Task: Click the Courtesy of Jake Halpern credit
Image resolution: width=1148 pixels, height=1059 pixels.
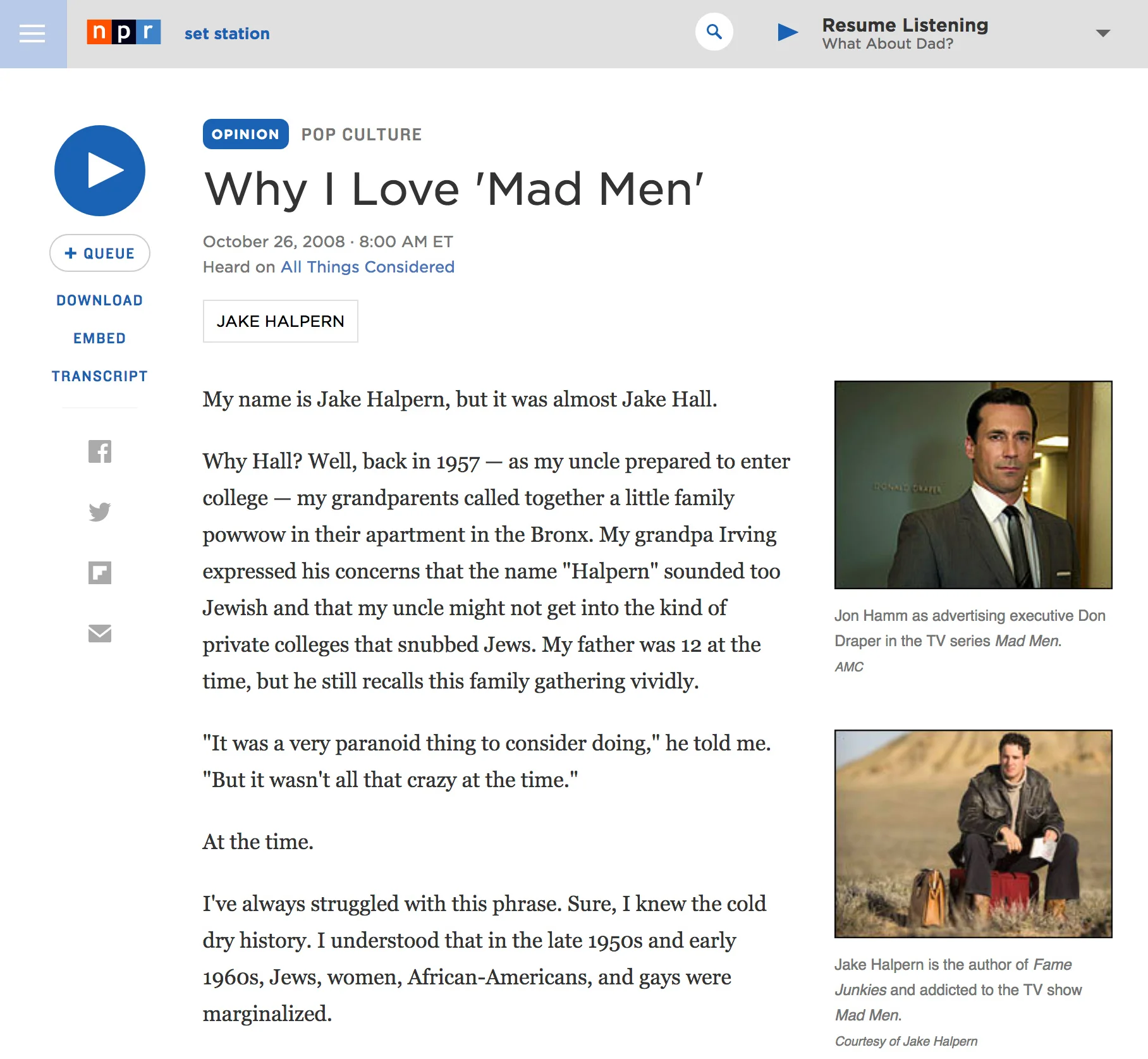Action: click(x=906, y=1041)
